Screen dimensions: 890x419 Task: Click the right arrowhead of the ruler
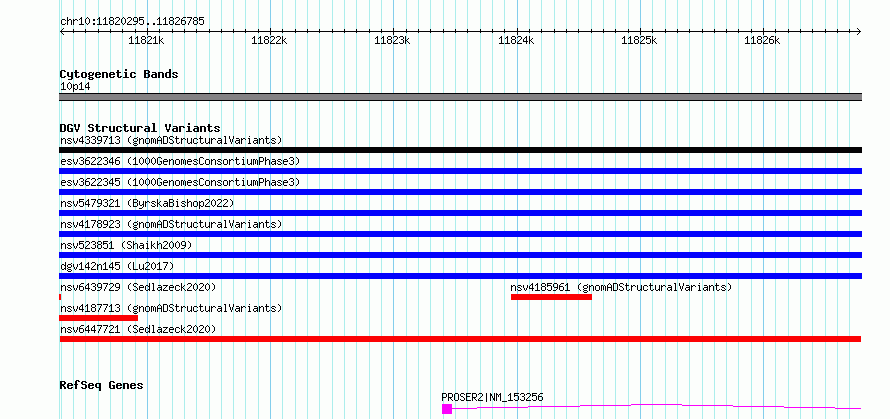tap(859, 31)
